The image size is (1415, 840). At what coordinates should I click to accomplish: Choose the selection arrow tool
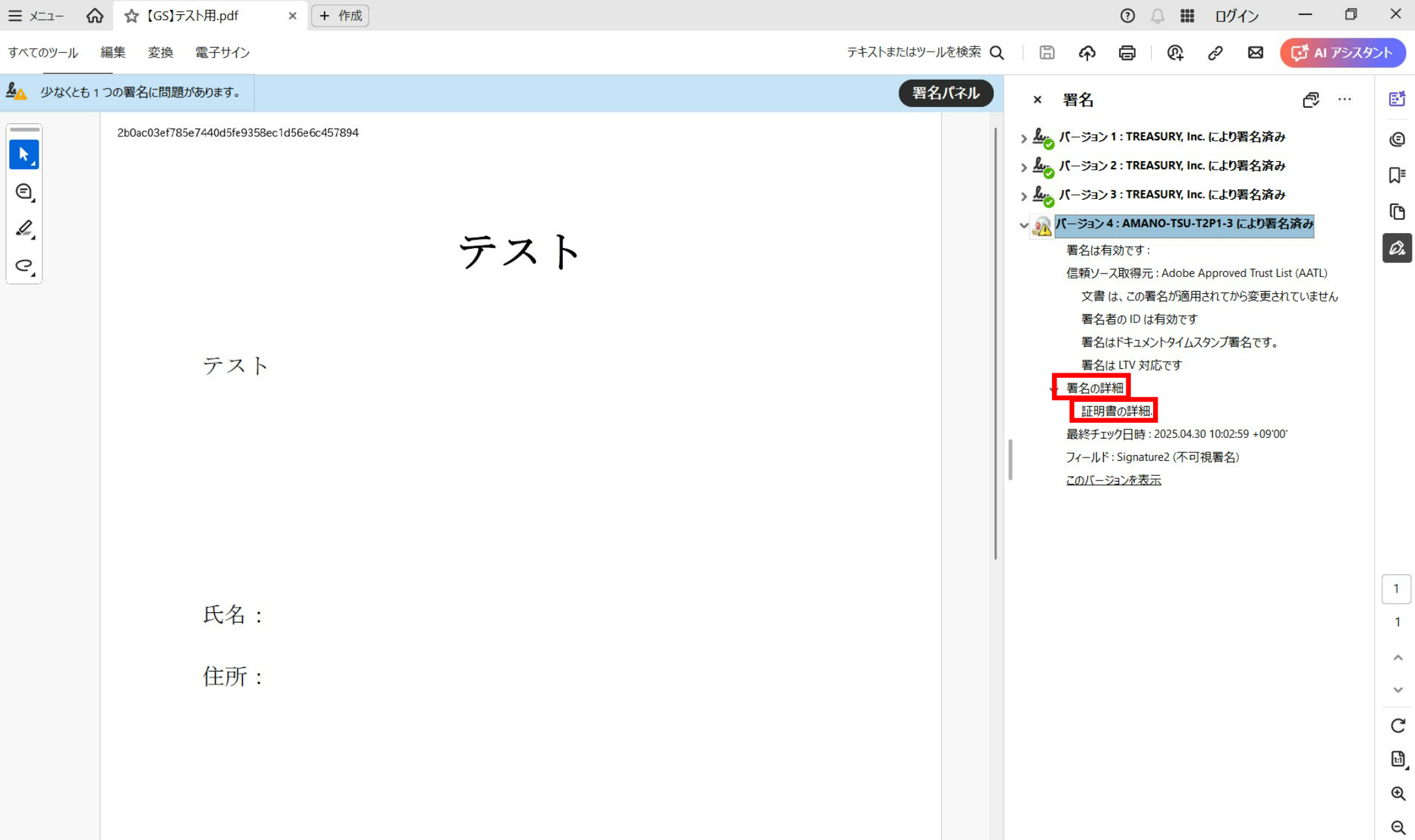[x=24, y=155]
